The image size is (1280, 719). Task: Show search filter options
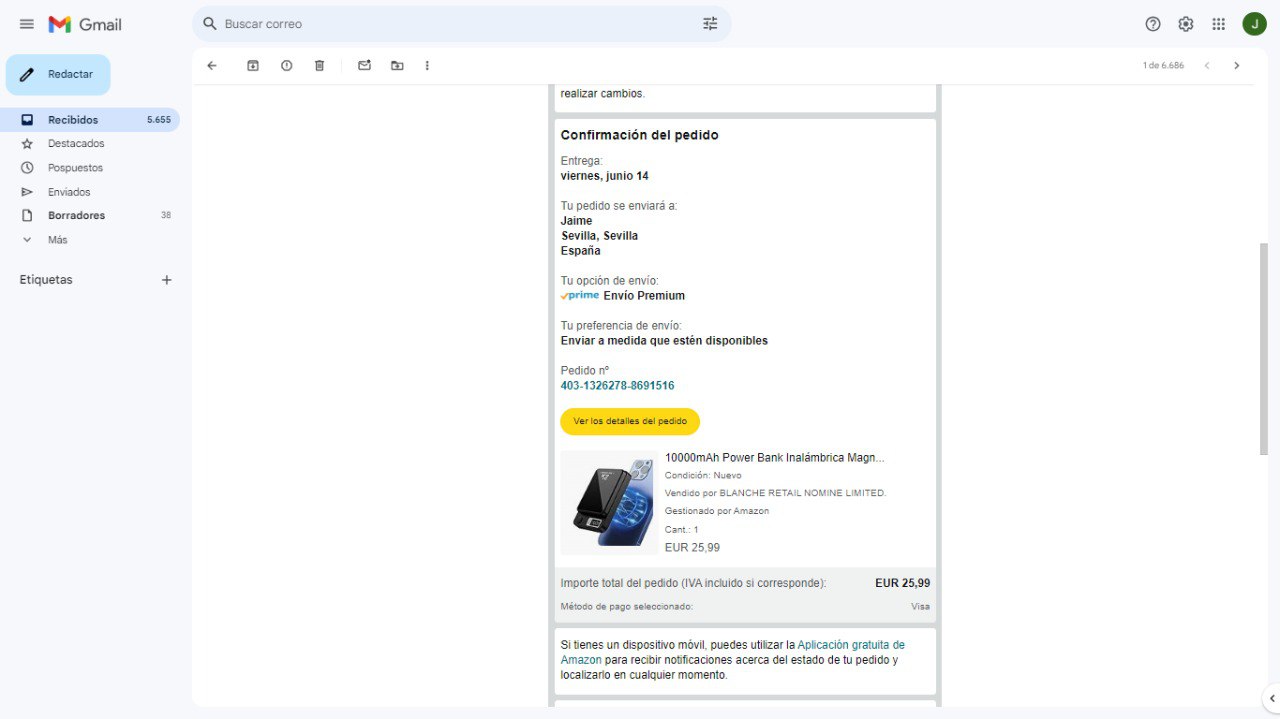[x=710, y=24]
